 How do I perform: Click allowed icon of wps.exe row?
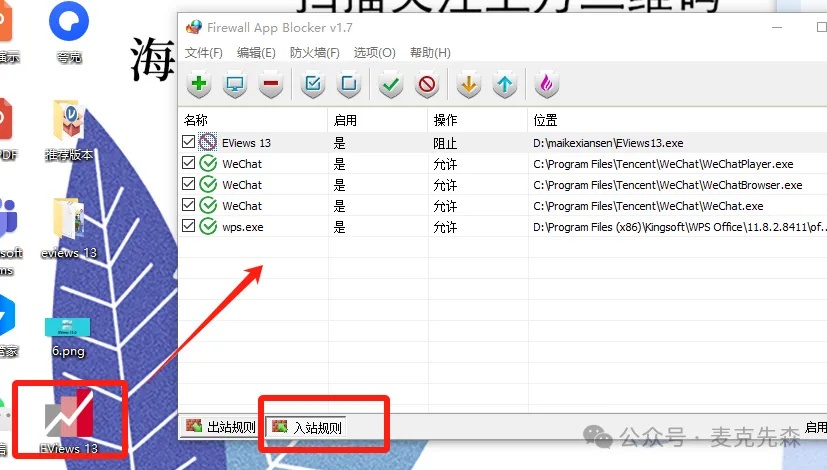point(208,227)
